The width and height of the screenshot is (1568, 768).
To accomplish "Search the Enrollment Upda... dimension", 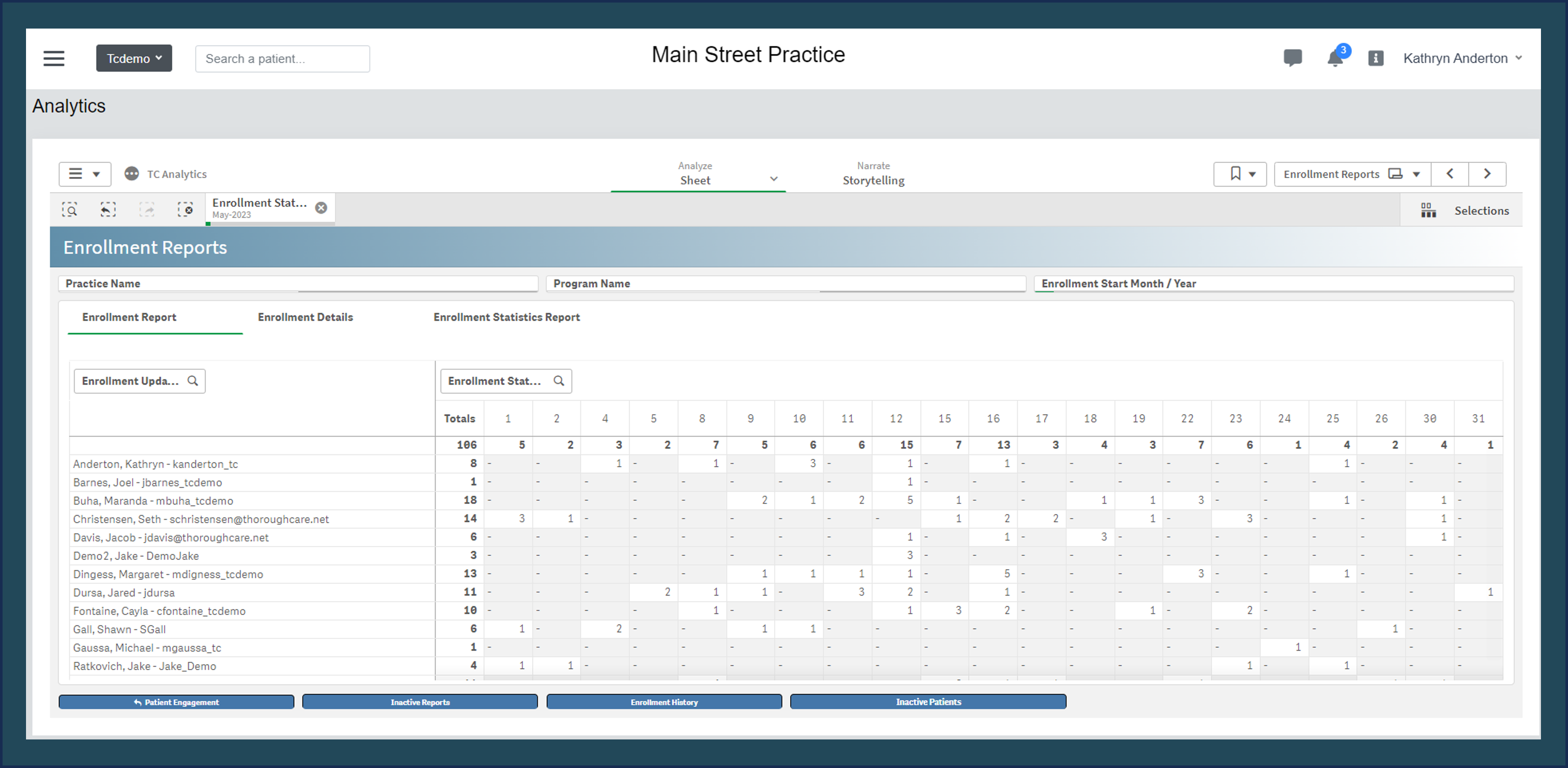I will [x=193, y=381].
